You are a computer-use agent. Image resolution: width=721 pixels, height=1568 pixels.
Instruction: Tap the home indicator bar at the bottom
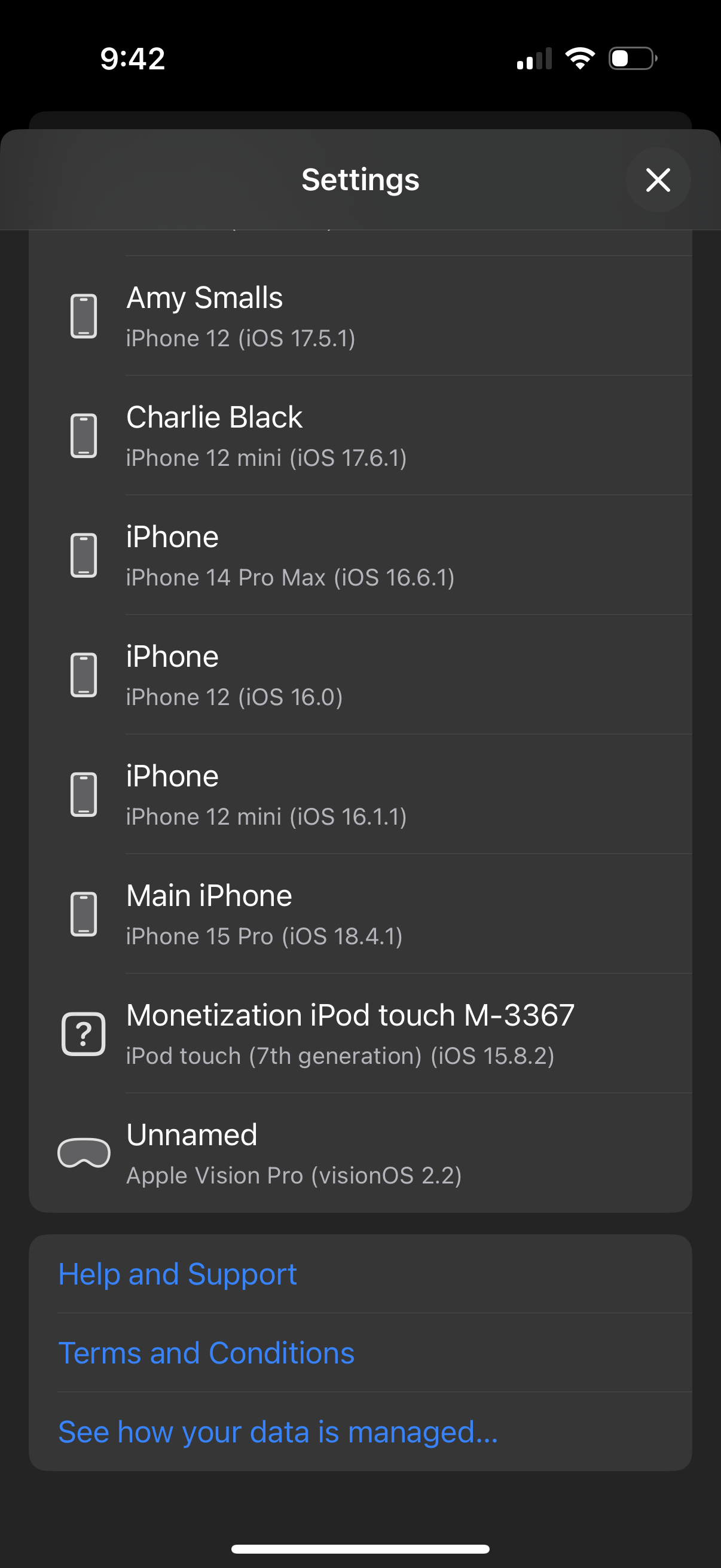pyautogui.click(x=360, y=1548)
